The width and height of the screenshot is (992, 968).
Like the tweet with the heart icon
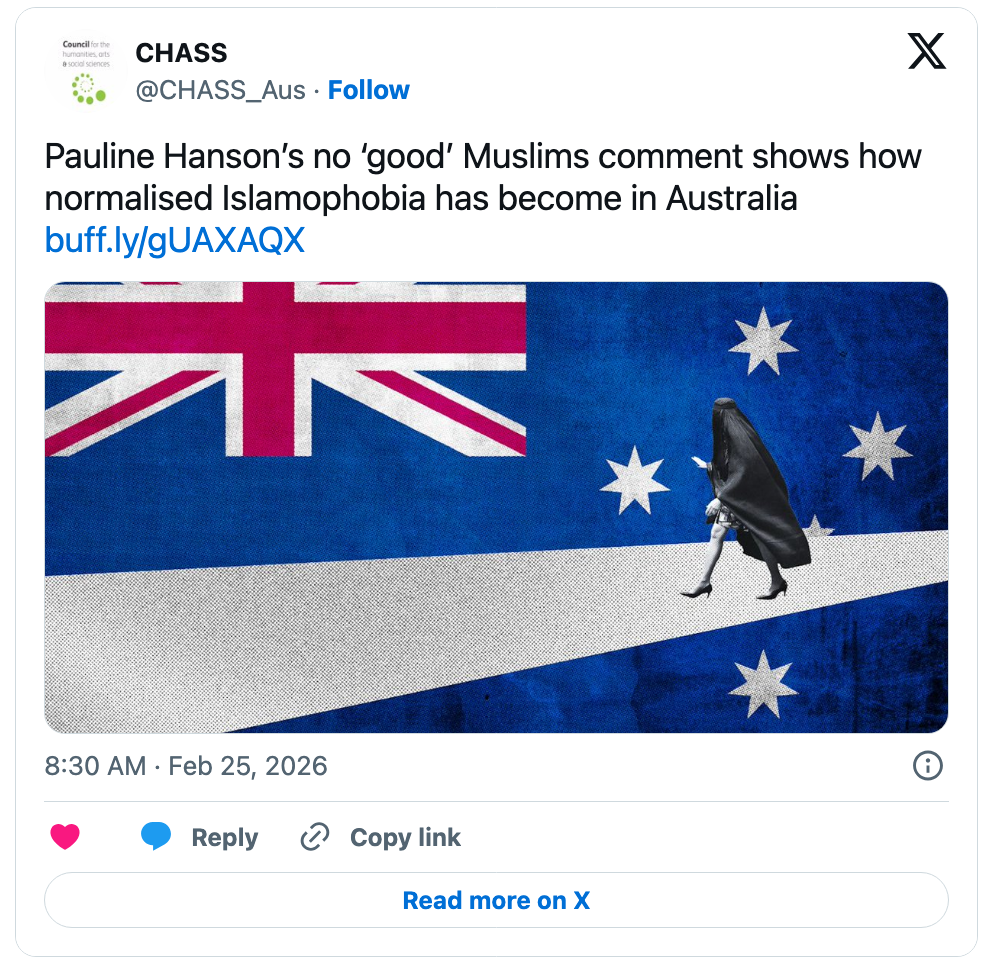[65, 837]
